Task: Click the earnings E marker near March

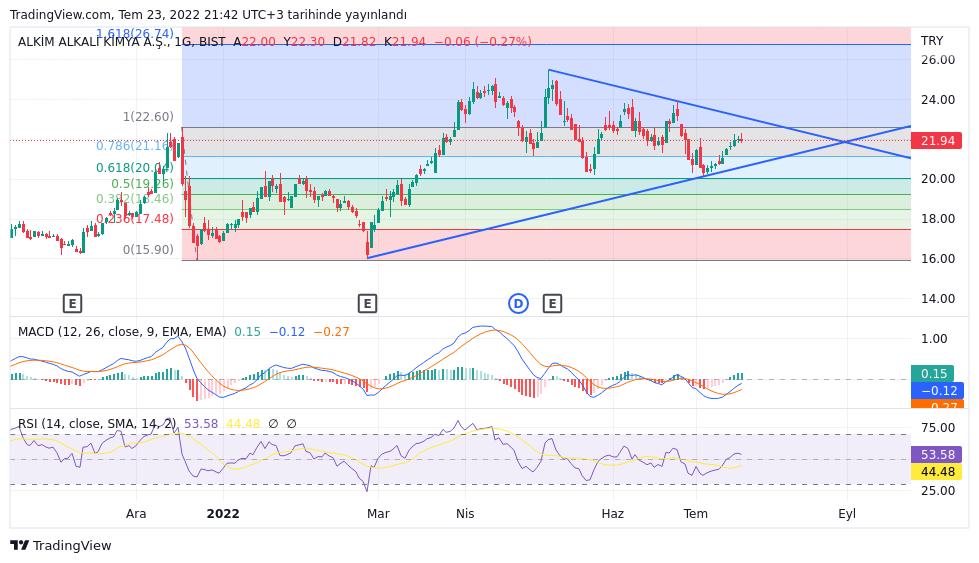Action: (x=367, y=304)
